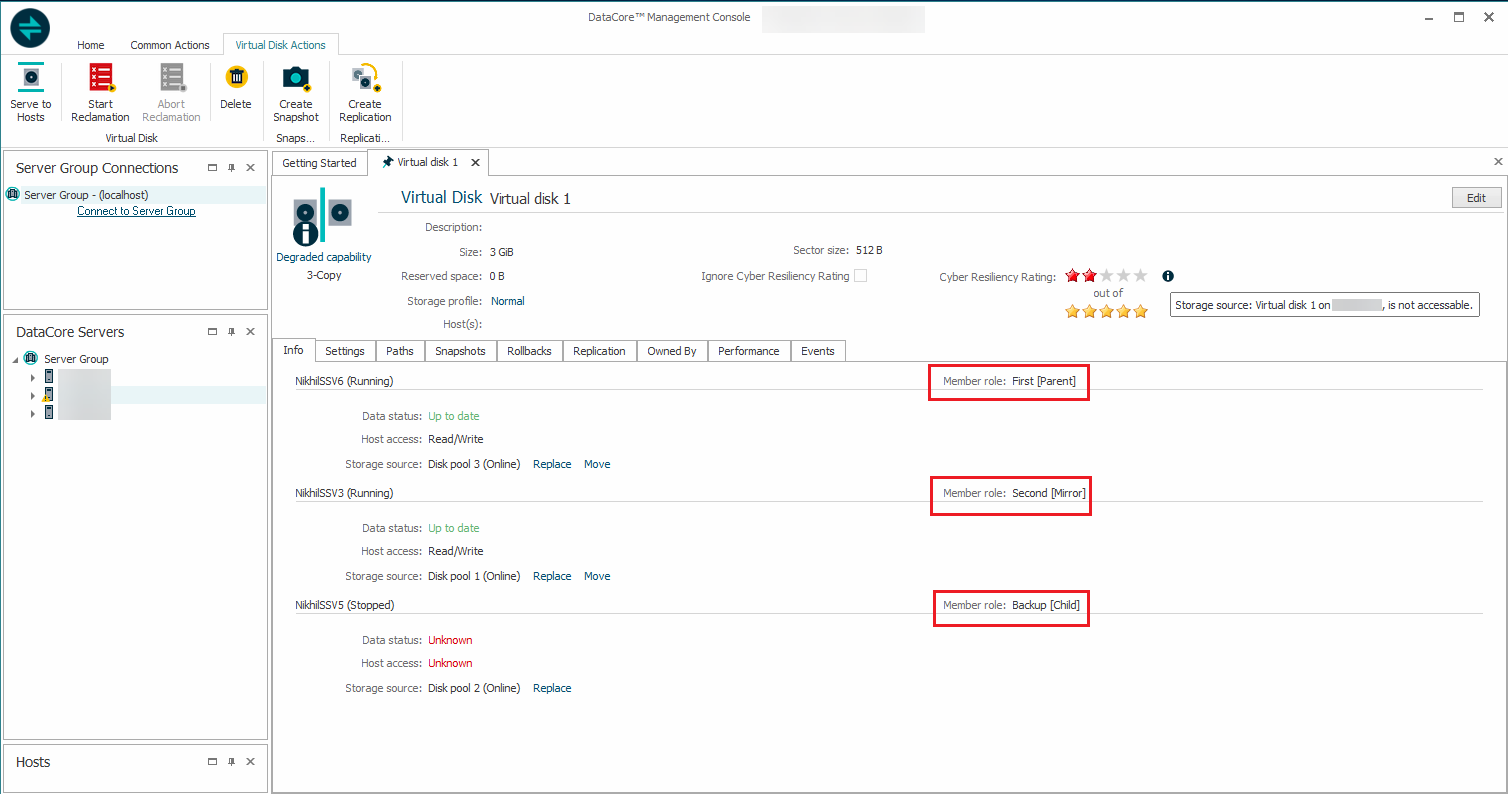Open the Performance tab
1508x794 pixels.
click(749, 351)
